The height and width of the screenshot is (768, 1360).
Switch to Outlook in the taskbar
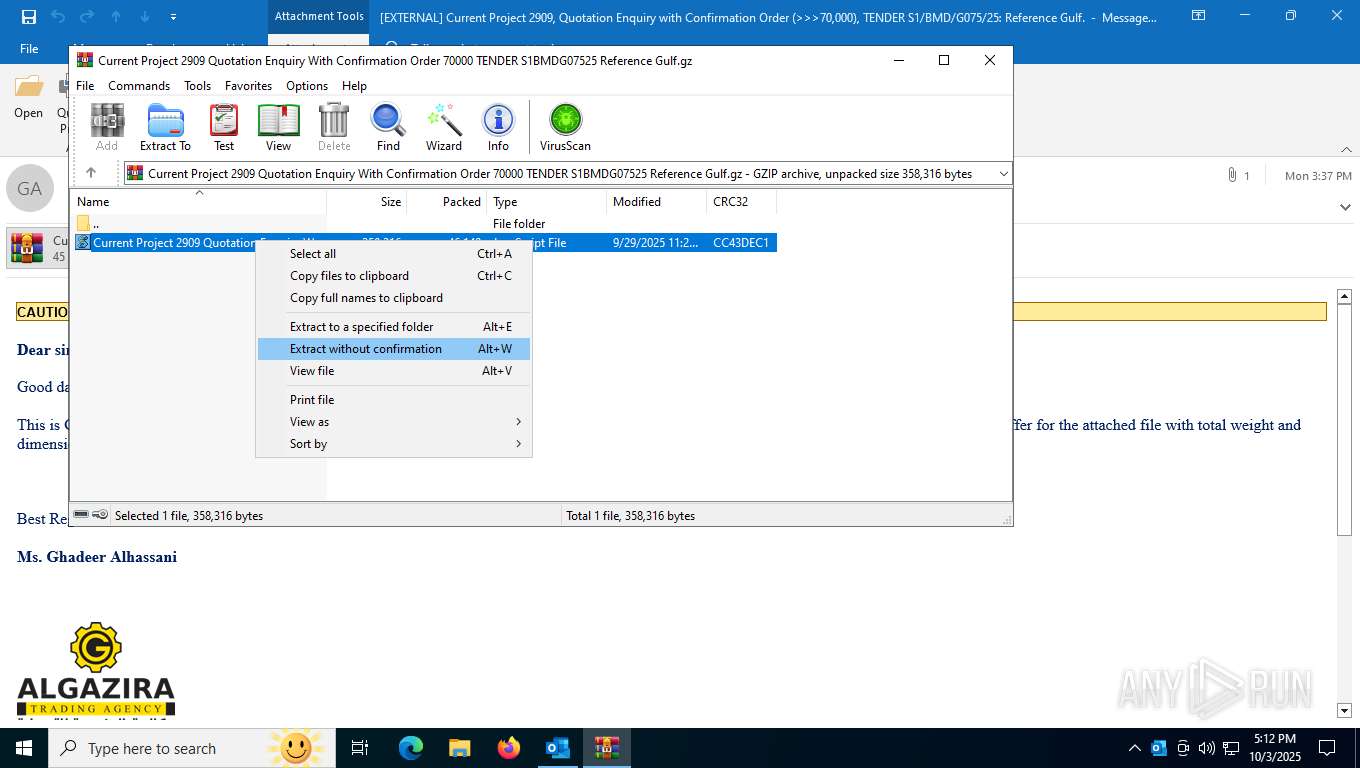click(x=558, y=748)
